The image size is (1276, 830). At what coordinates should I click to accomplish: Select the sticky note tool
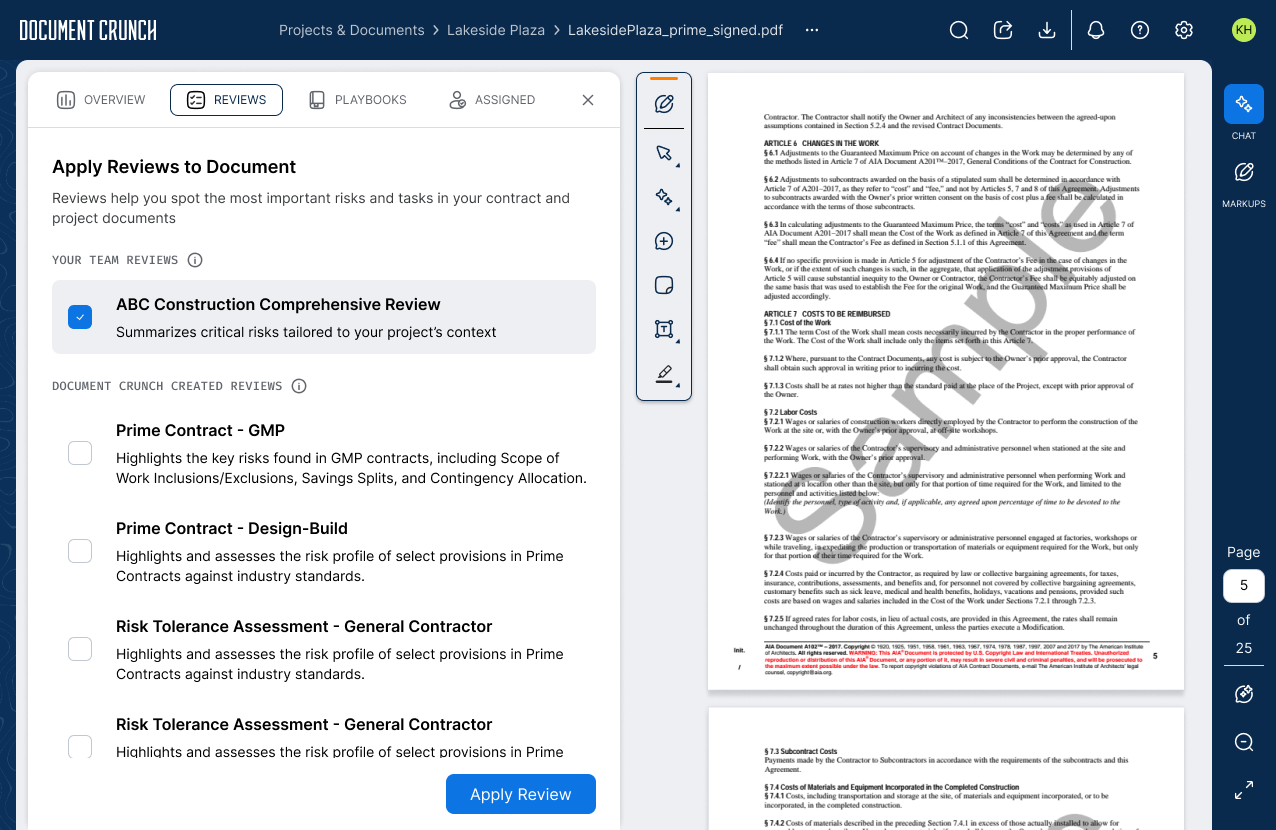pyautogui.click(x=664, y=285)
